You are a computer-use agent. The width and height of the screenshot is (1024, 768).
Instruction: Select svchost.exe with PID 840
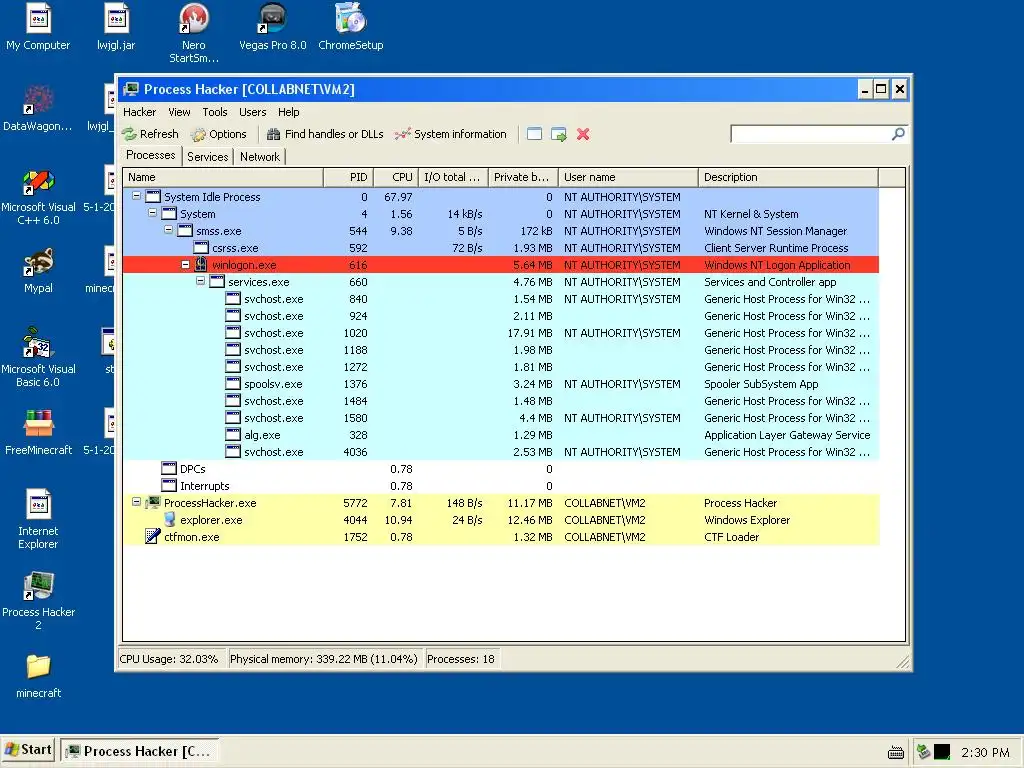[x=500, y=299]
